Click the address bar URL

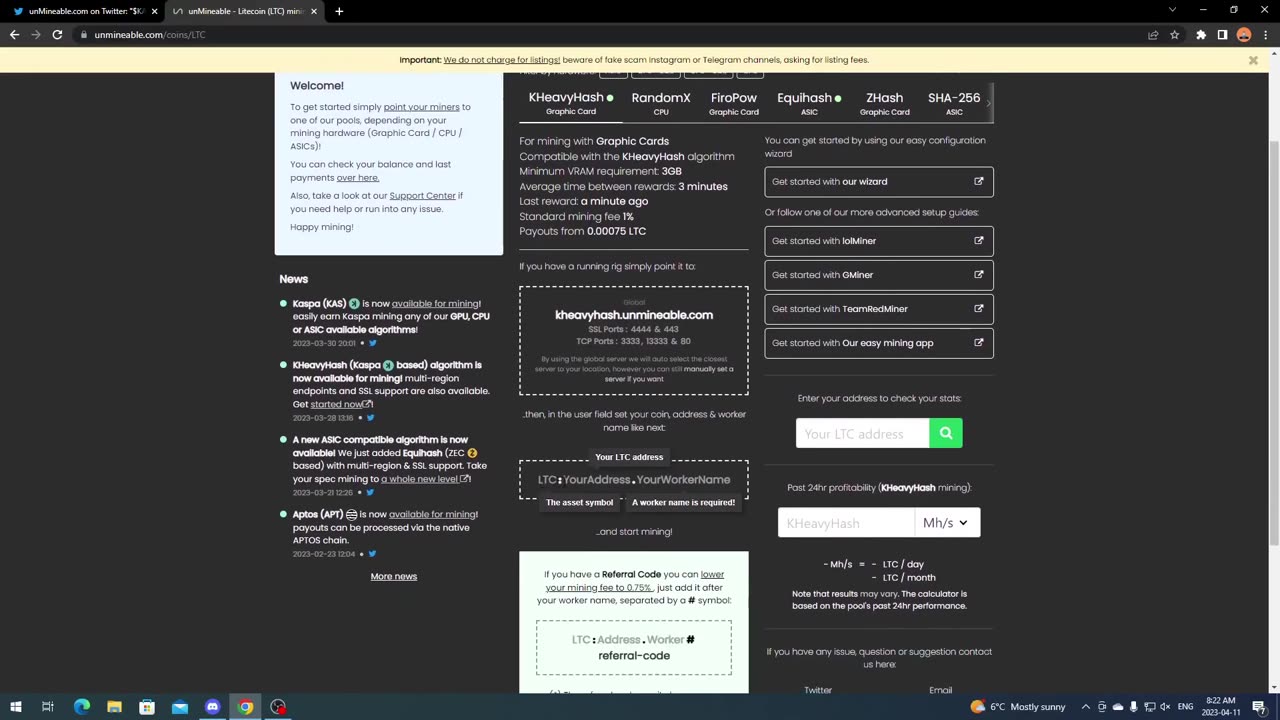coord(150,35)
